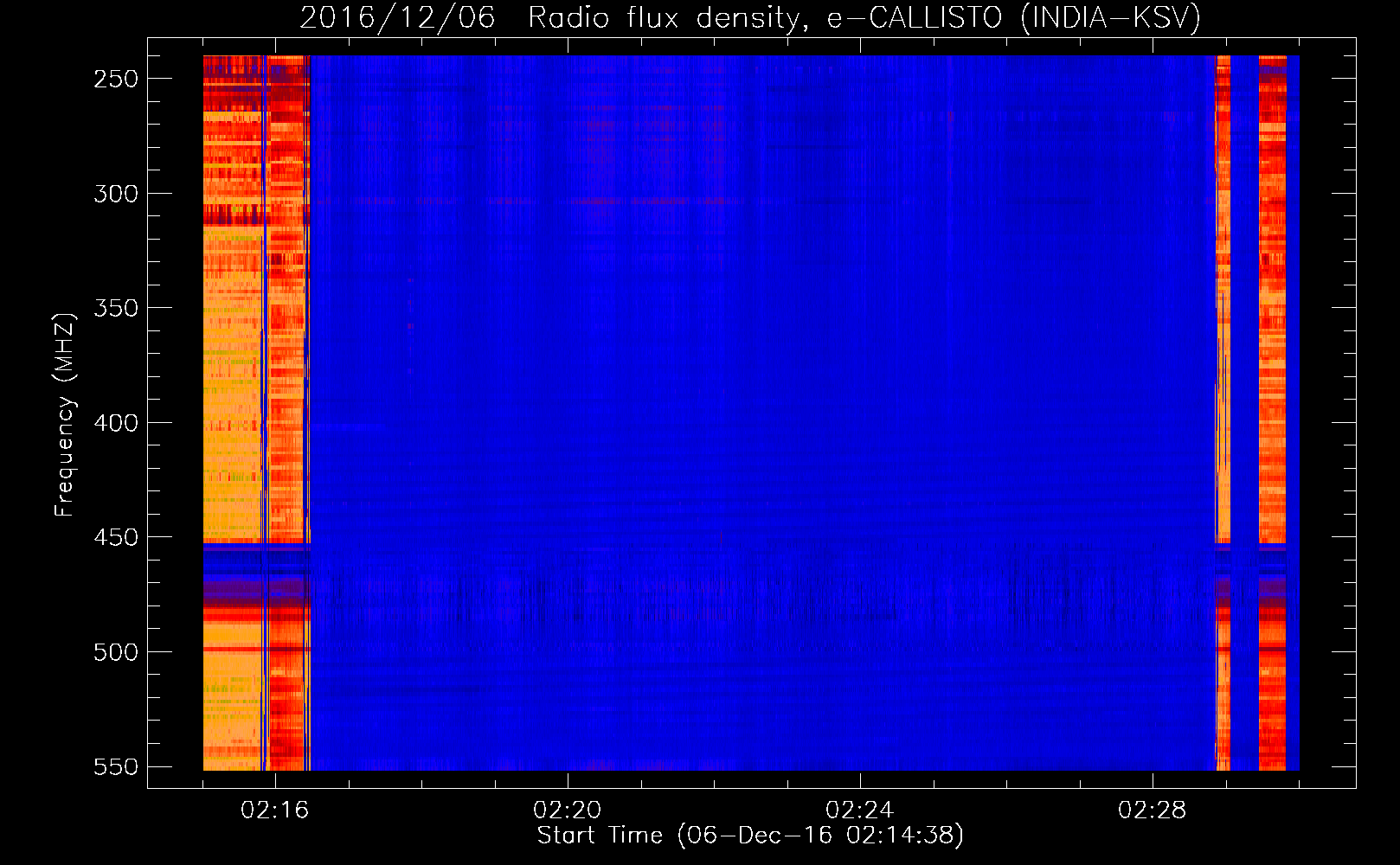Select the 400 frequency tick label
This screenshot has height=865, width=1400.
[116, 423]
